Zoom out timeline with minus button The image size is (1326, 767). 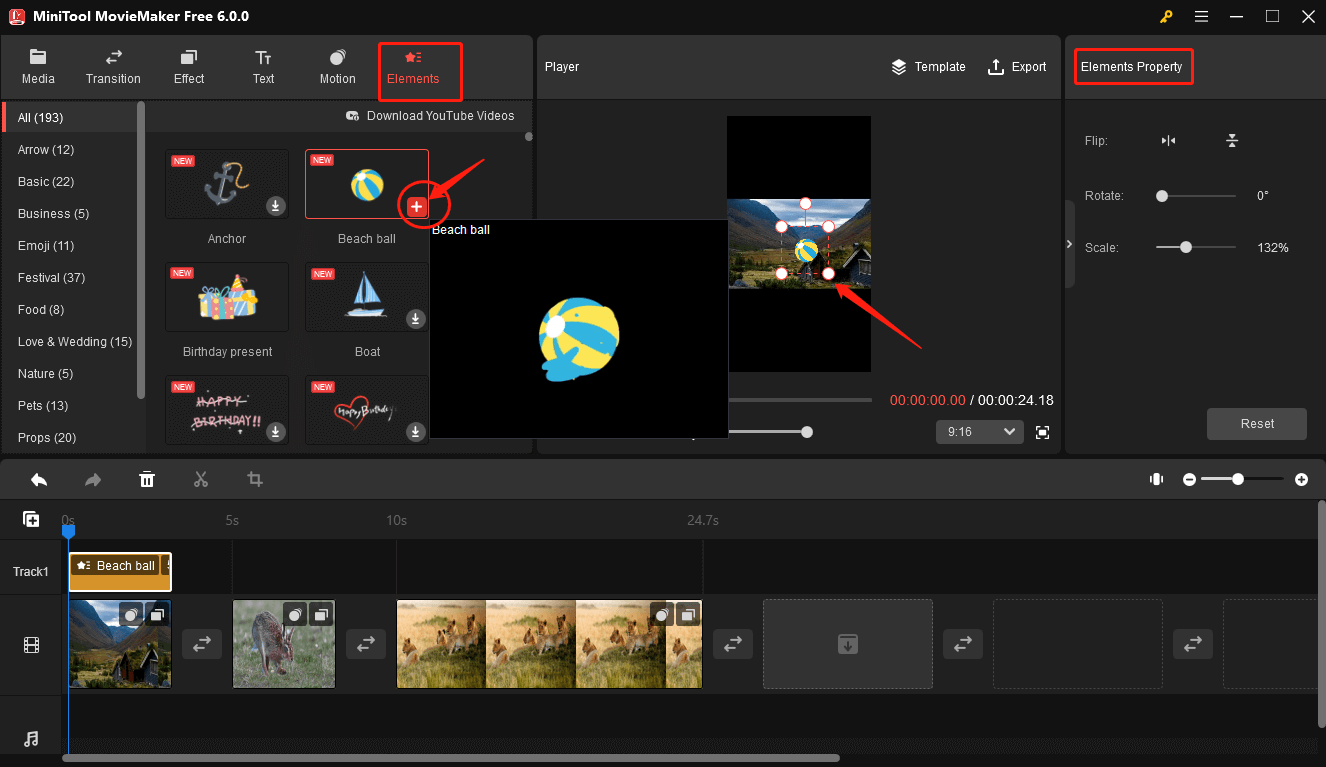(1189, 480)
